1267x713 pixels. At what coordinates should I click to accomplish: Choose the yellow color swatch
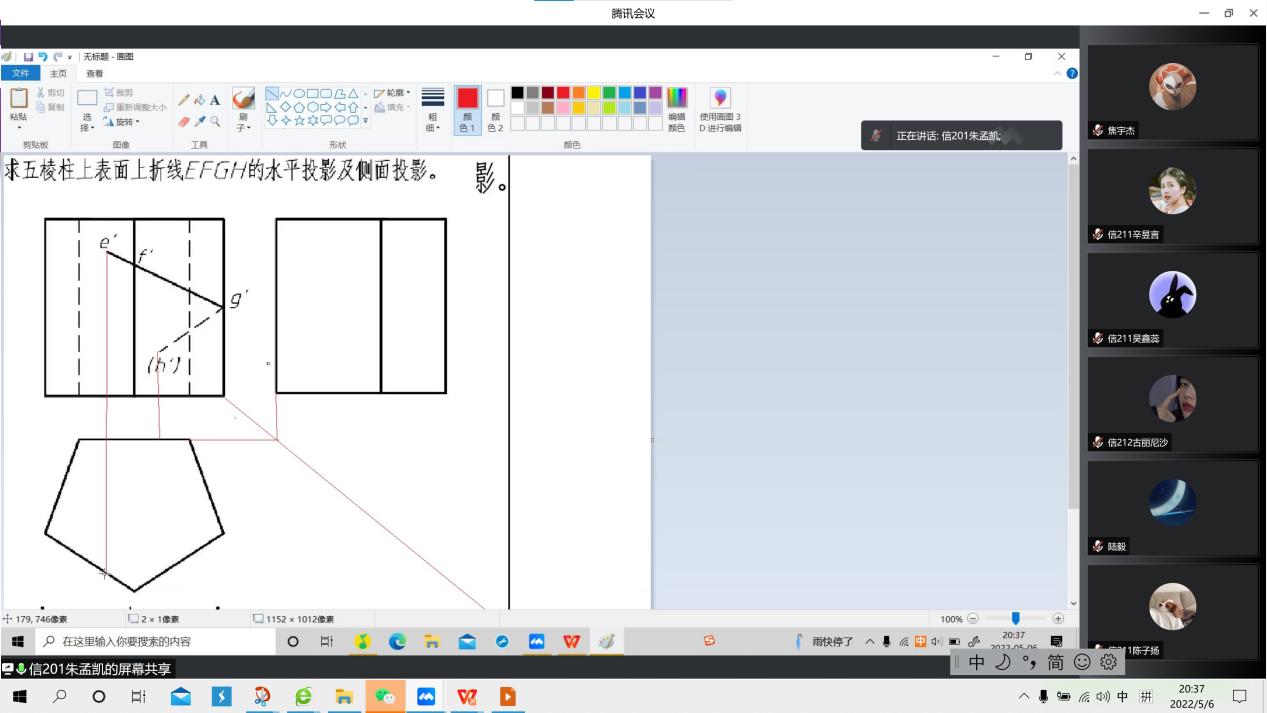(x=594, y=93)
